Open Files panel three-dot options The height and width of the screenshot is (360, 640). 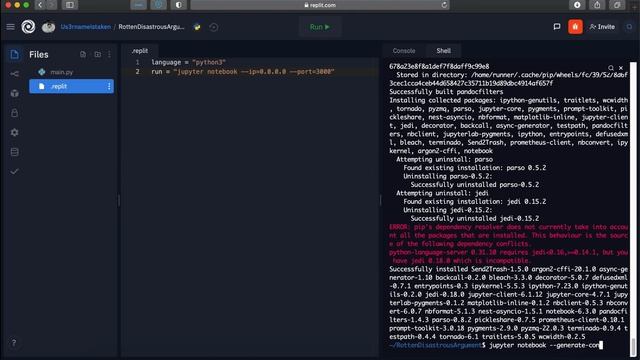click(109, 54)
